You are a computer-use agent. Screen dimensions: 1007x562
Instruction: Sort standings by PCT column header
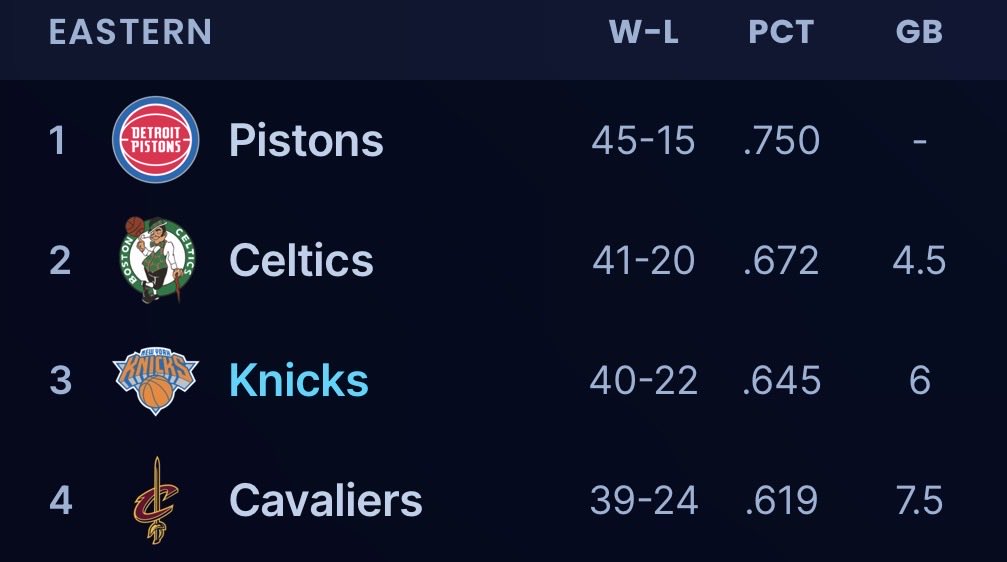[x=781, y=31]
